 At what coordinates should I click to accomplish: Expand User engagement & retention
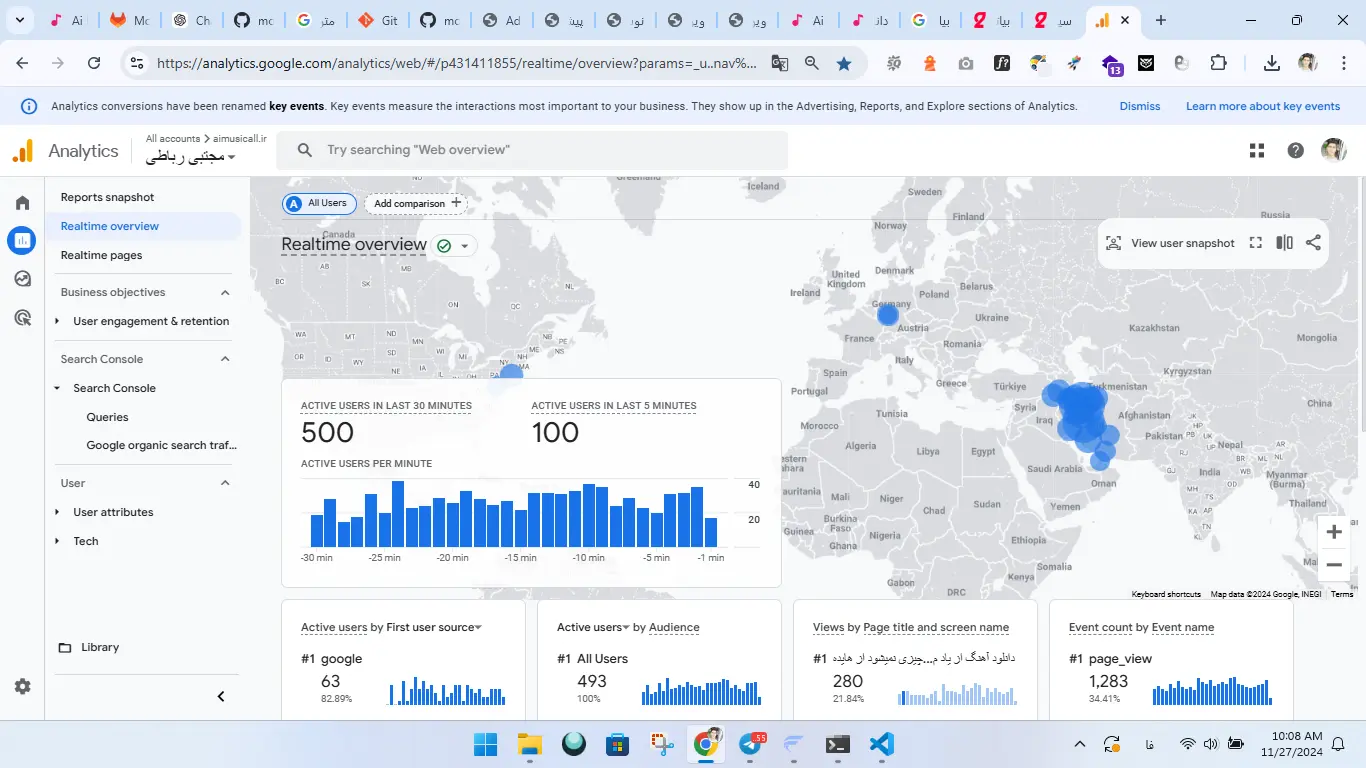click(x=58, y=321)
